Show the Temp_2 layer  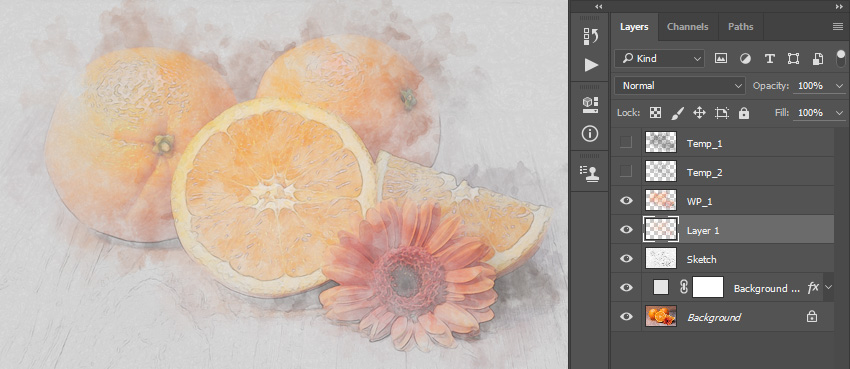(626, 171)
